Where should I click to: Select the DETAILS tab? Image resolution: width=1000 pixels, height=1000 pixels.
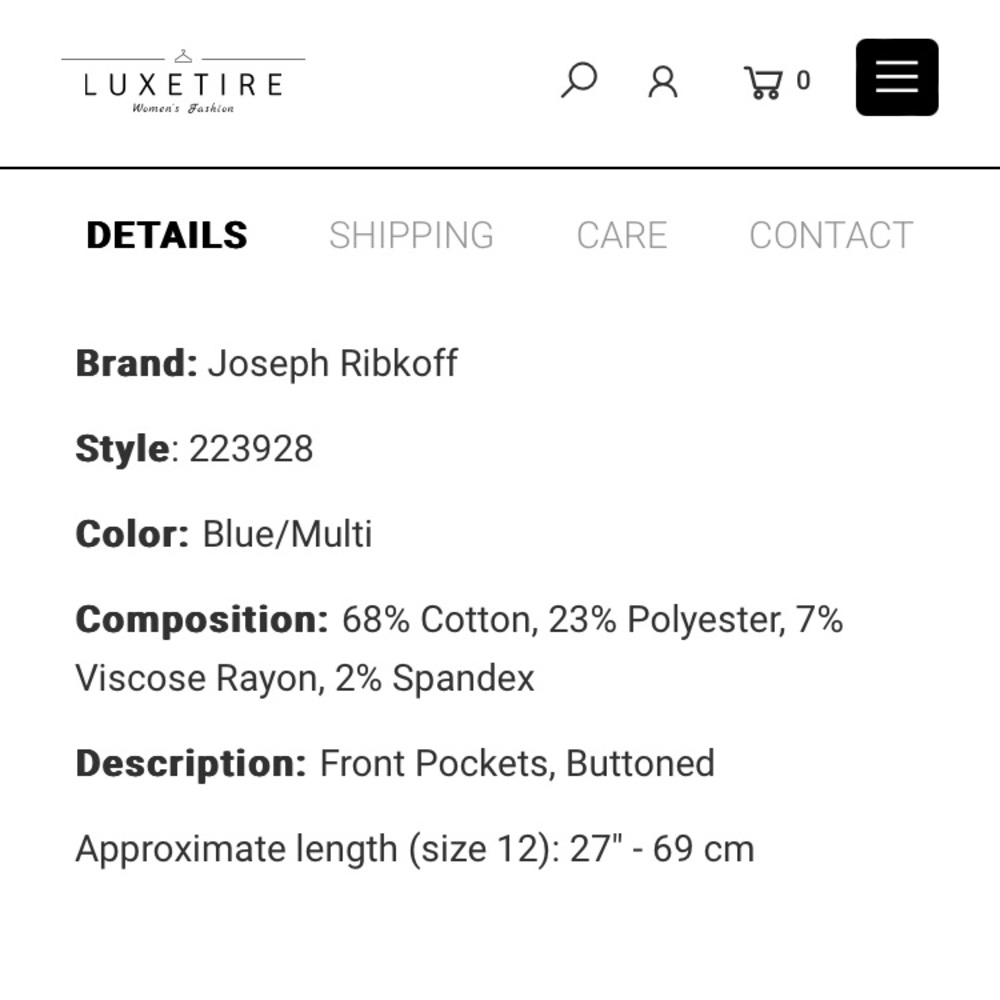click(167, 235)
